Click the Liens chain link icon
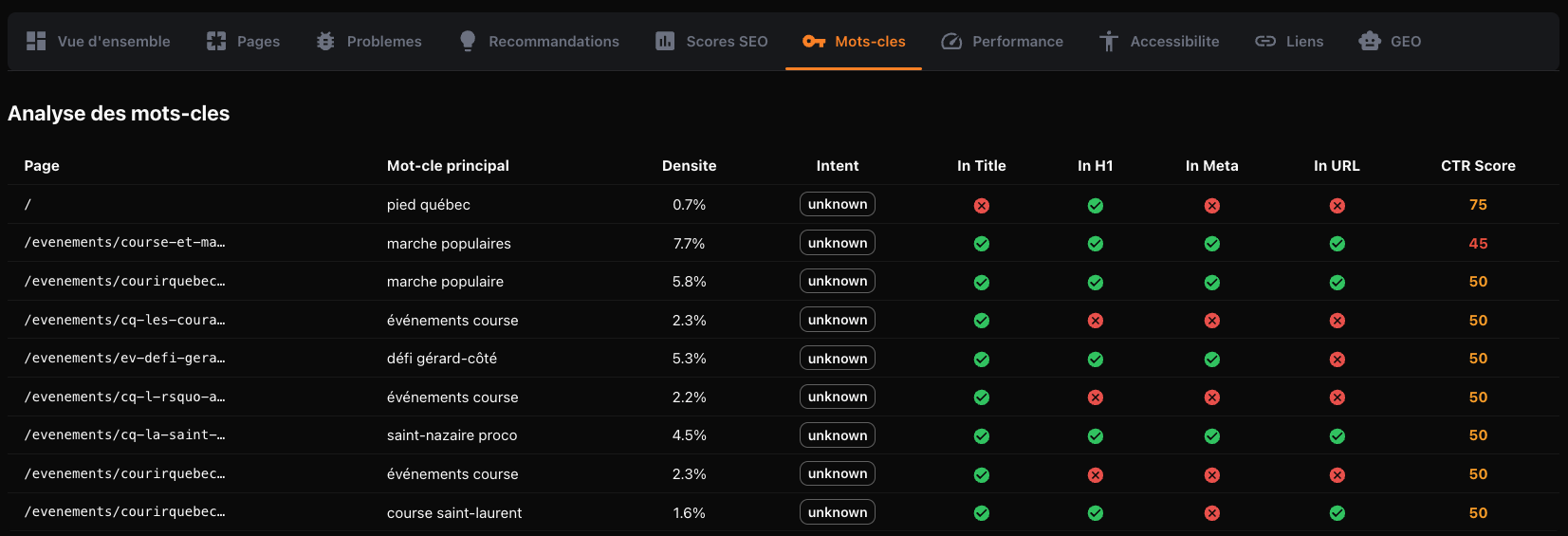1568x536 pixels. click(x=1265, y=41)
